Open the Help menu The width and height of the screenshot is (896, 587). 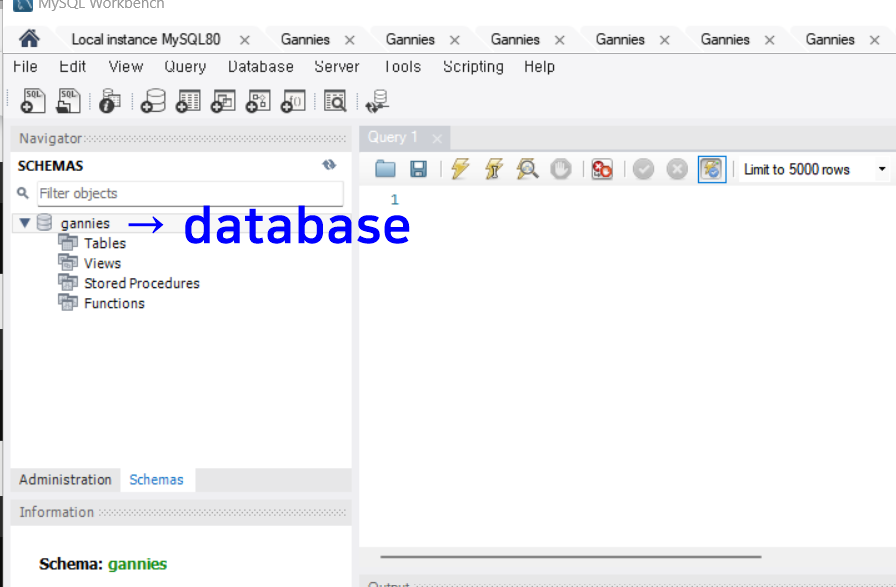[539, 67]
